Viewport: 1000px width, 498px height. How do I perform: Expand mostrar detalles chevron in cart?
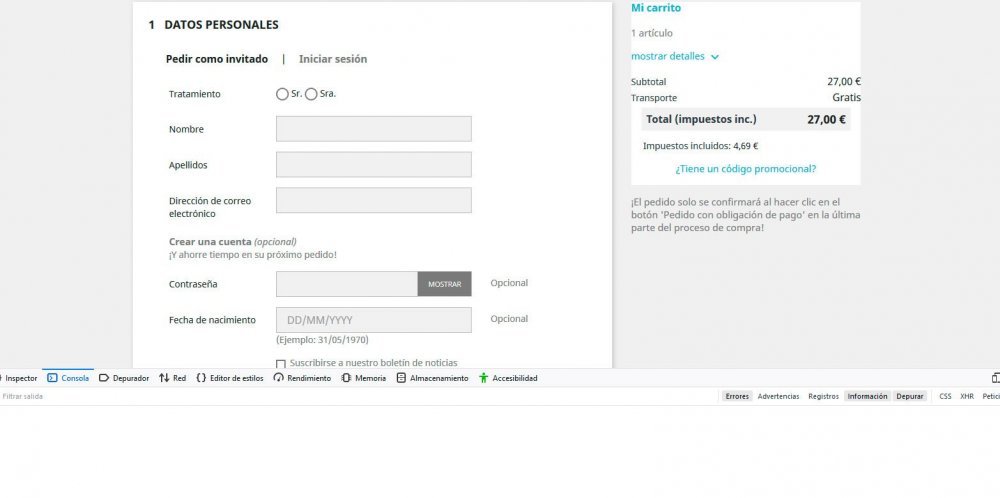(x=715, y=57)
